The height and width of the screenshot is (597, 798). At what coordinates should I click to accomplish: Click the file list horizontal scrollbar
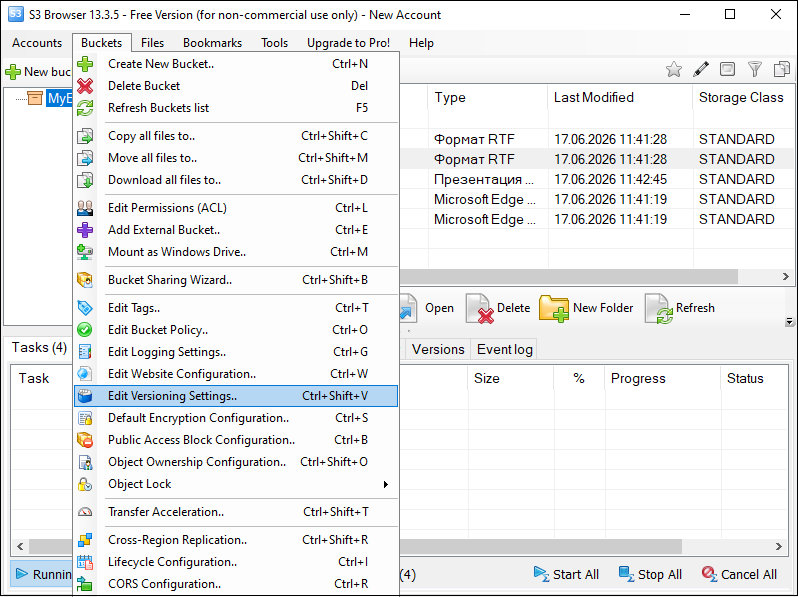tap(568, 277)
